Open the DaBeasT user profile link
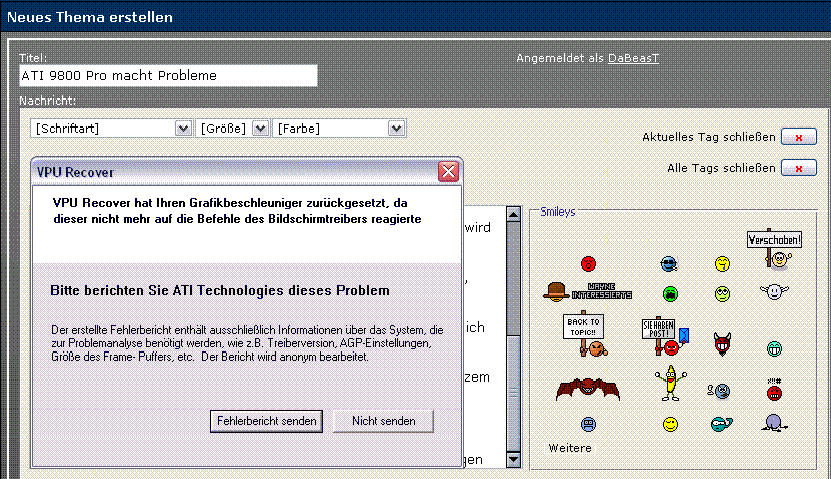The width and height of the screenshot is (831, 479). tap(633, 58)
